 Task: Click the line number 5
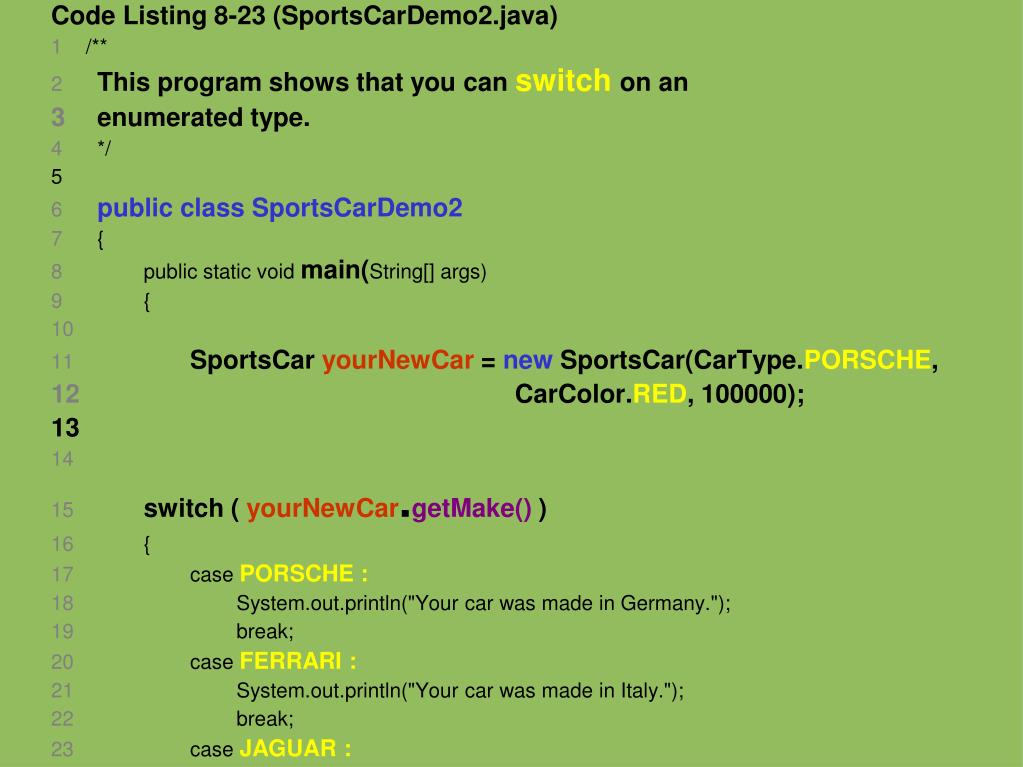point(57,177)
